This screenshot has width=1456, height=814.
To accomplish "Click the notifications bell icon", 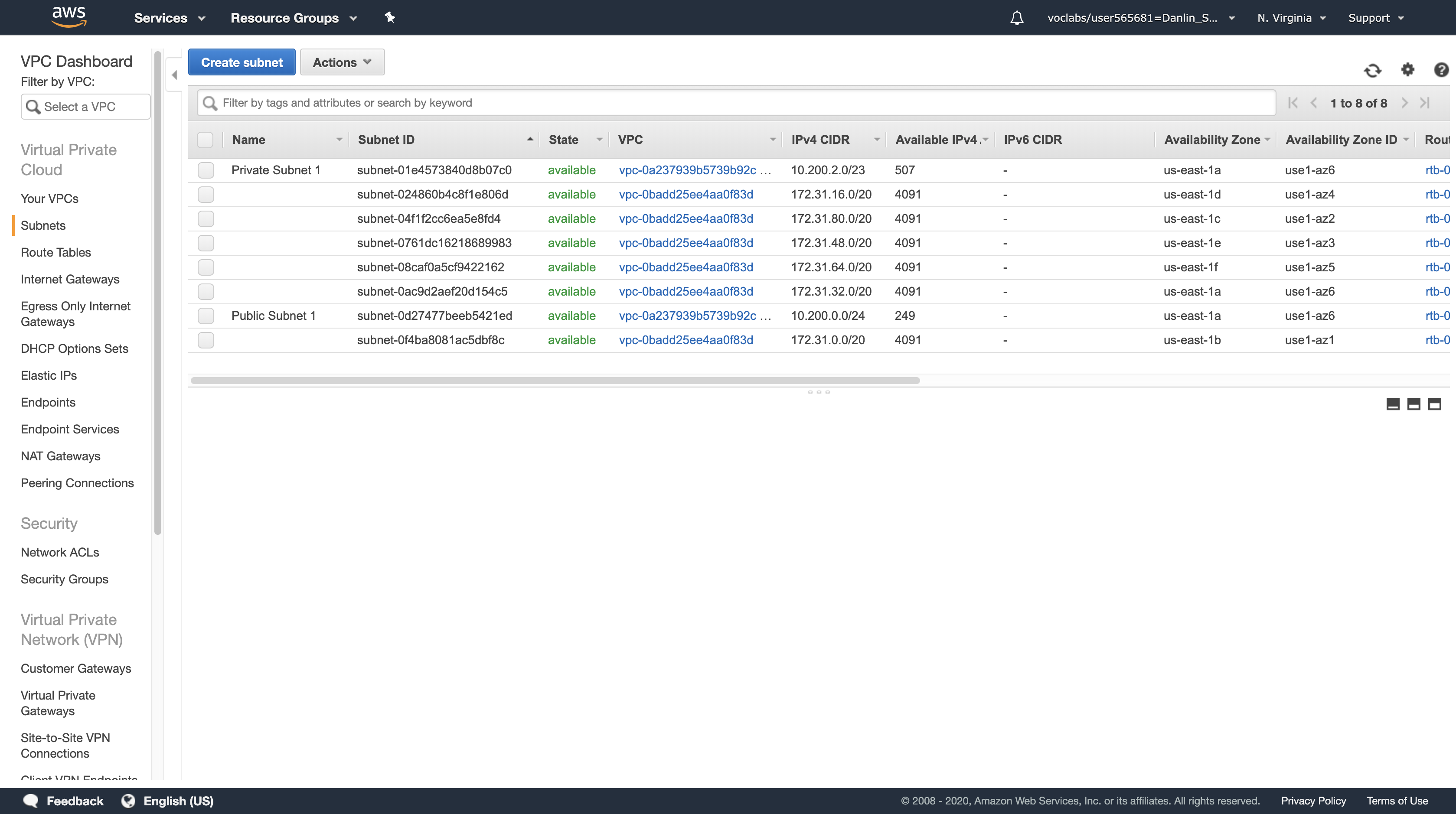I will (1017, 18).
